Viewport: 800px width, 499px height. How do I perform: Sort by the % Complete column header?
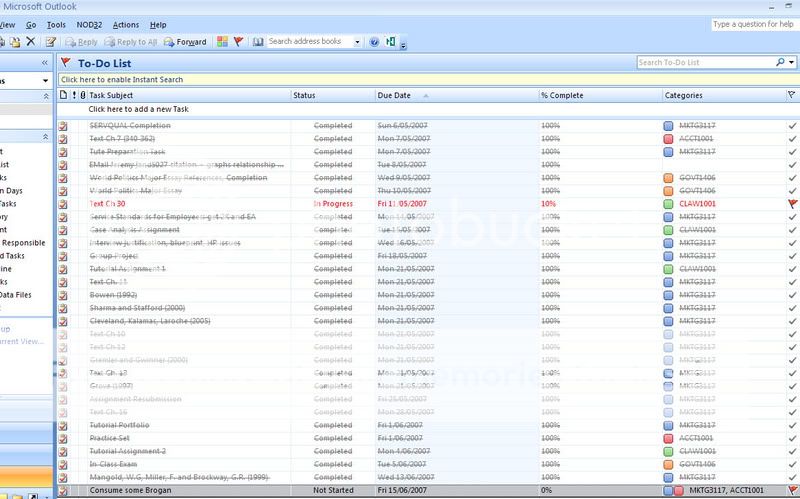coord(601,95)
